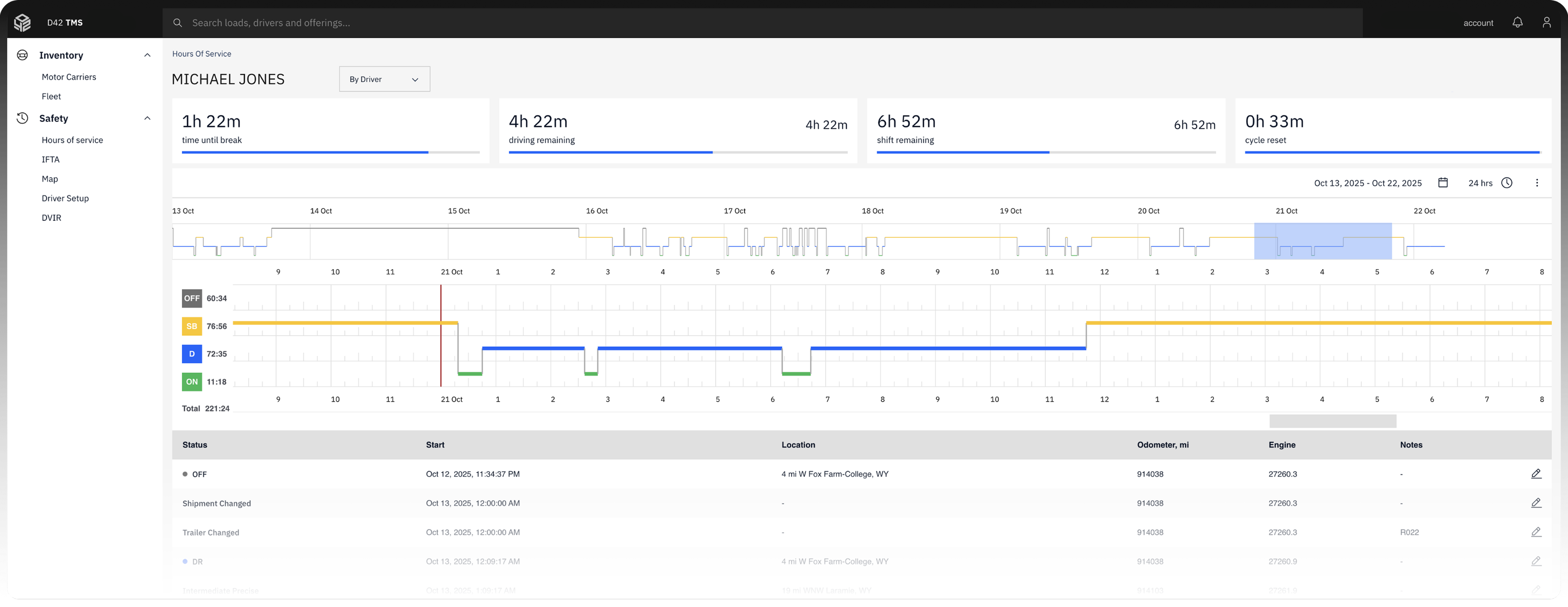Click the timeline horizontal scrollbar thumb
This screenshot has height=607, width=1568.
click(1333, 421)
